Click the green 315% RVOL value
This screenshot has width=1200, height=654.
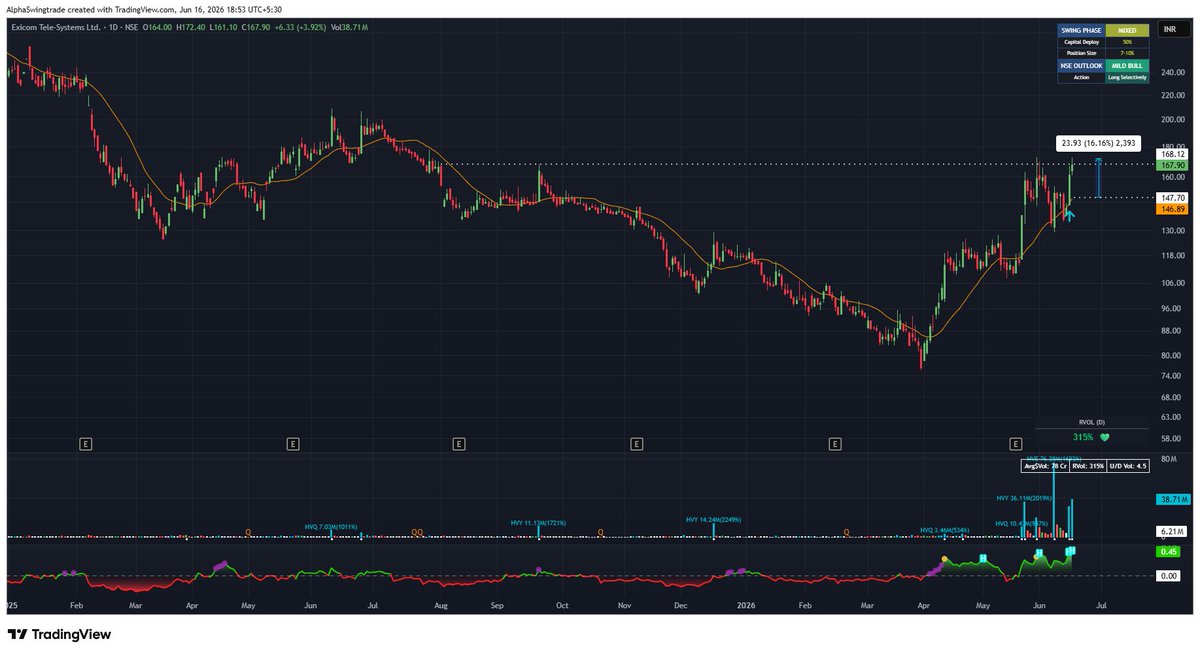1083,437
